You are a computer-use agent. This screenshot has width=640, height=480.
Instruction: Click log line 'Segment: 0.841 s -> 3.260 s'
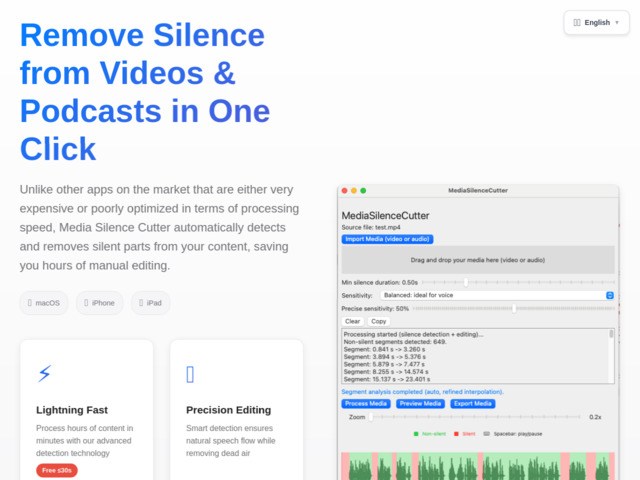[x=384, y=349]
